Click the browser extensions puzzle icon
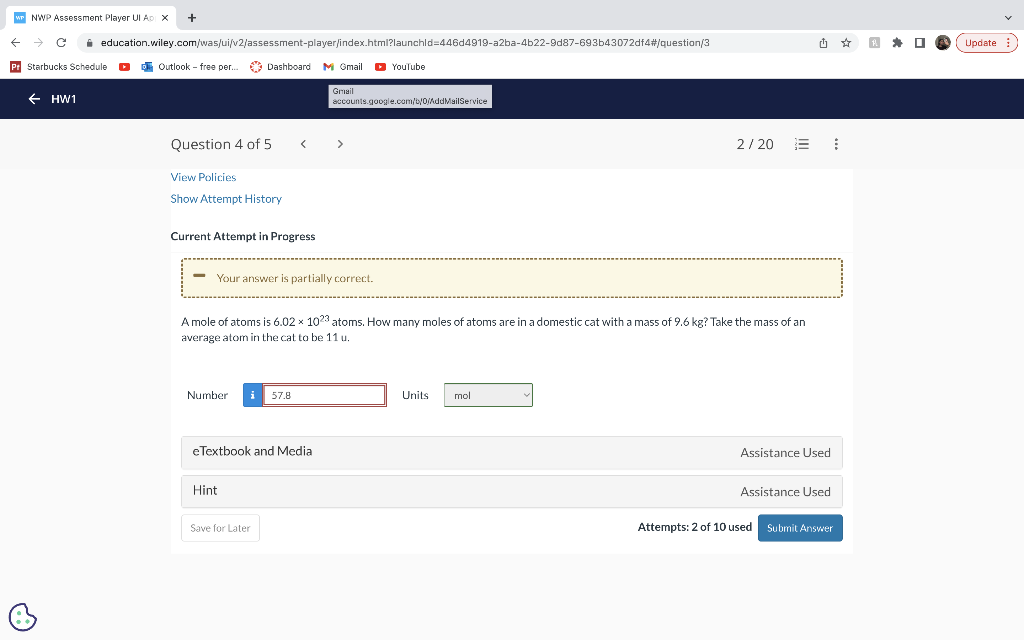 coord(896,44)
